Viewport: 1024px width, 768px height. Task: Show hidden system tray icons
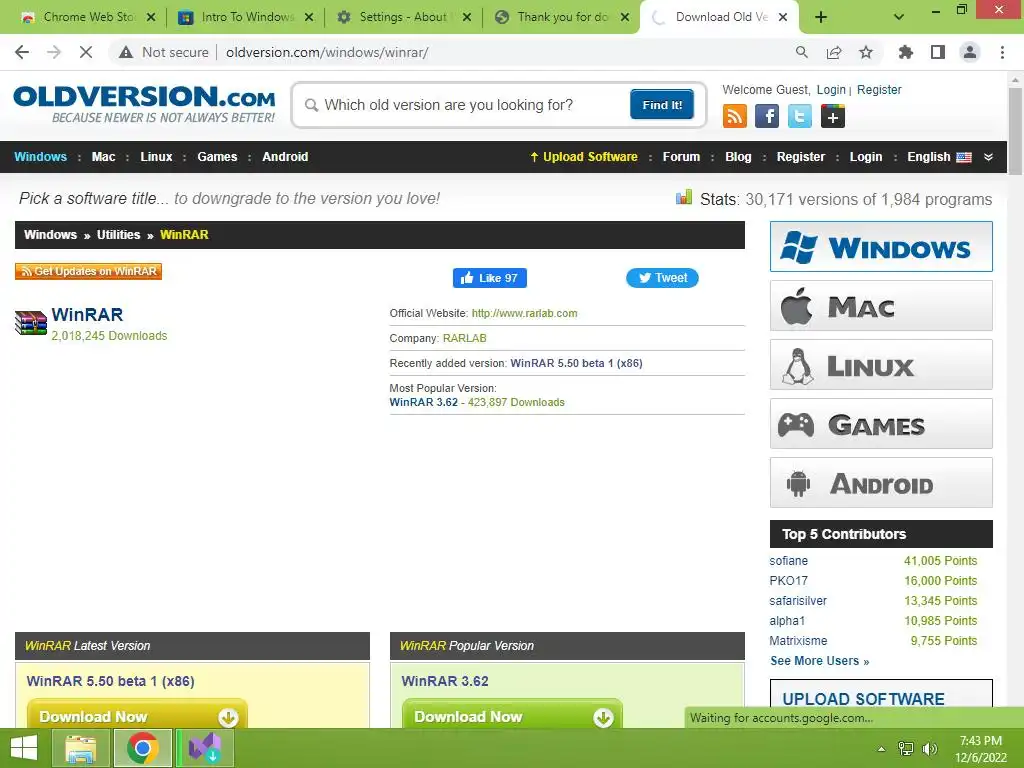(x=882, y=749)
